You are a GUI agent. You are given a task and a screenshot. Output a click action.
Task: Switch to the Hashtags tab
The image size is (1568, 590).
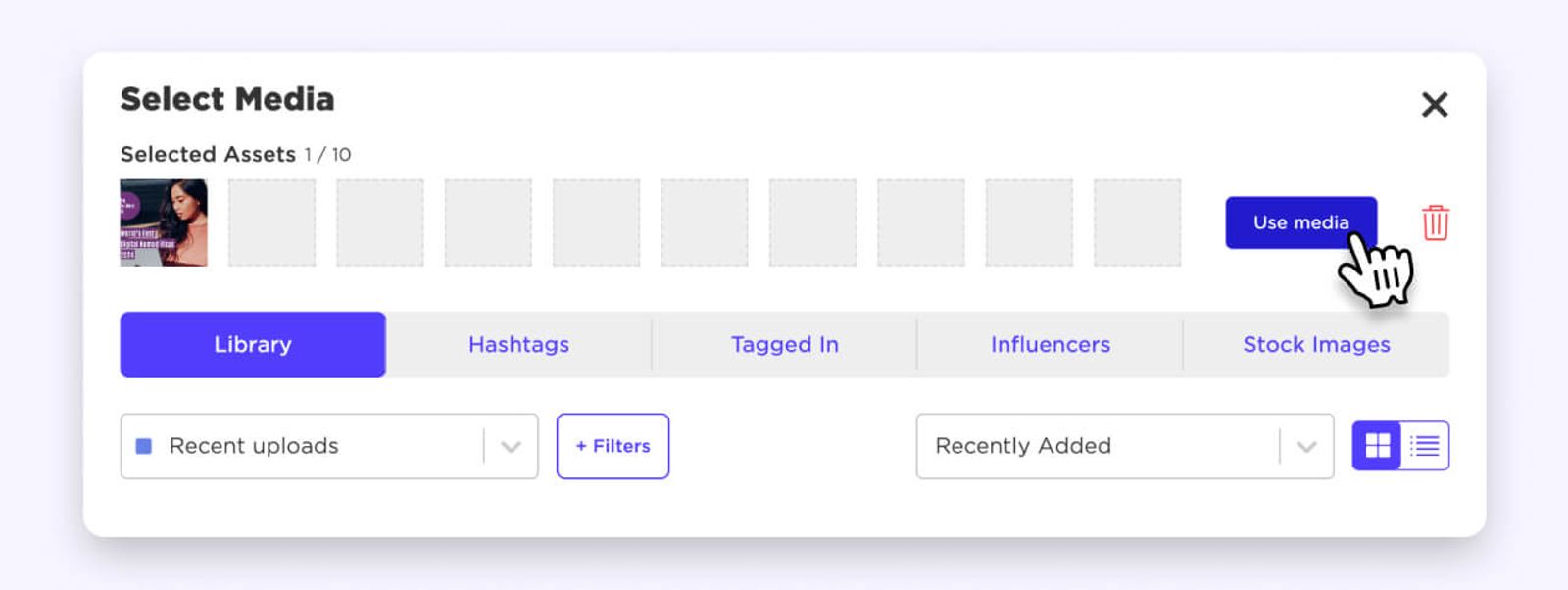point(518,345)
